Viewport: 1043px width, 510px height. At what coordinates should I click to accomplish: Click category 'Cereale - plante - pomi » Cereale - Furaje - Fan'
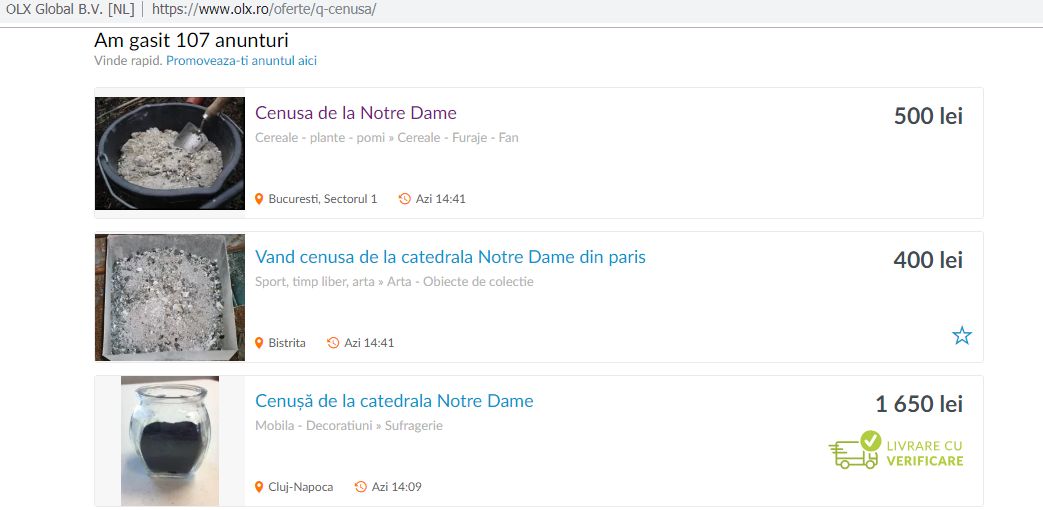386,138
